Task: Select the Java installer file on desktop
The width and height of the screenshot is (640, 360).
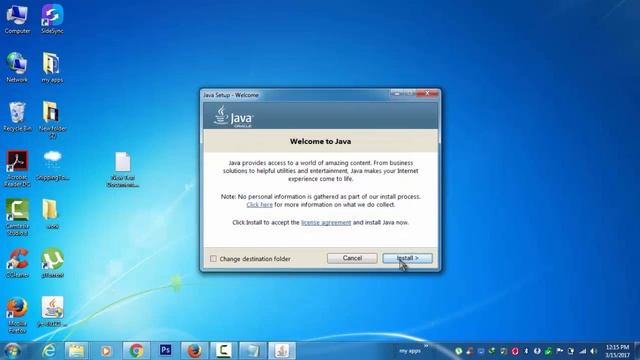Action: click(x=52, y=312)
